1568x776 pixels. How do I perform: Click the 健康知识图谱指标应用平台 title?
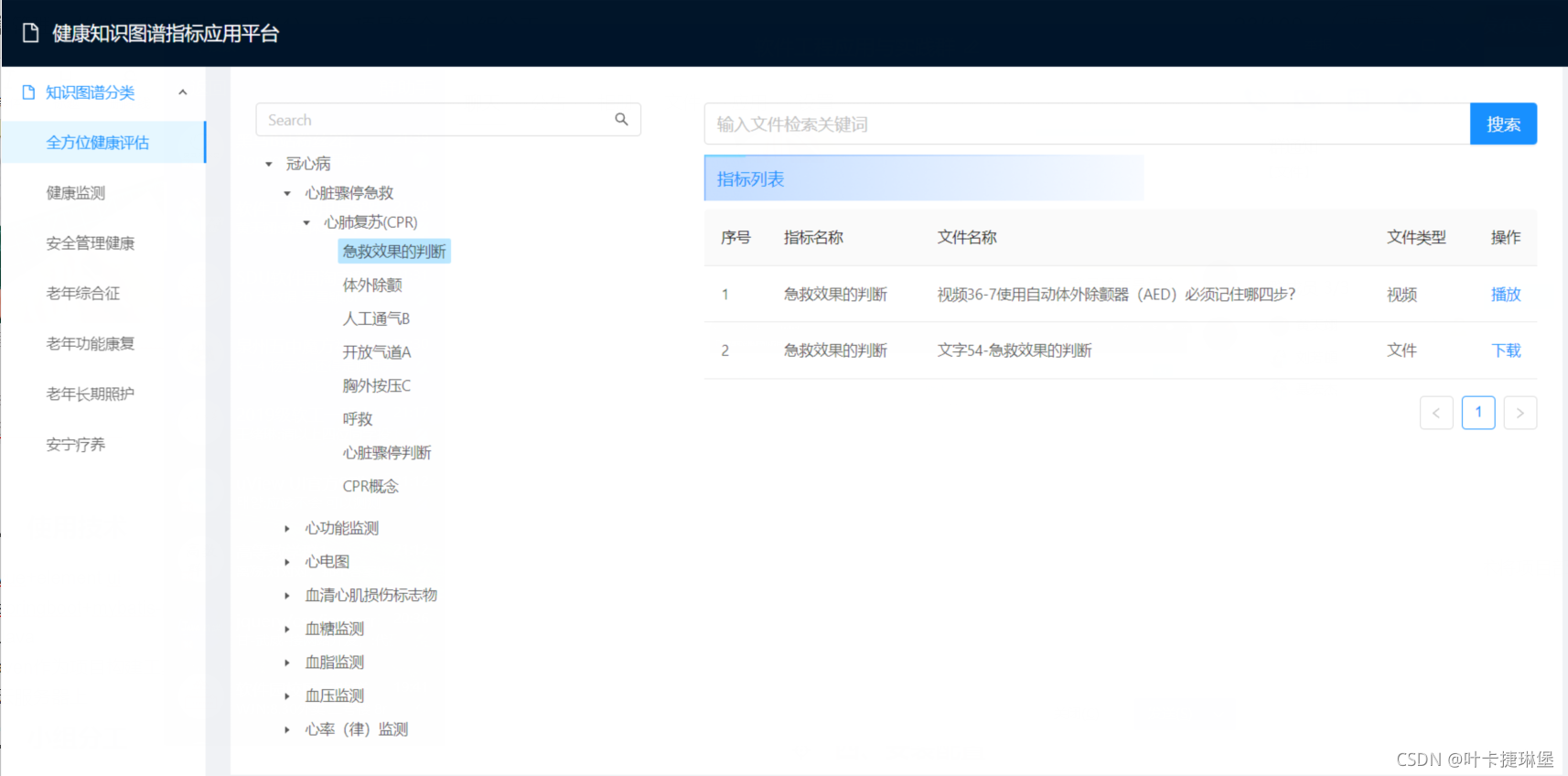(x=166, y=34)
